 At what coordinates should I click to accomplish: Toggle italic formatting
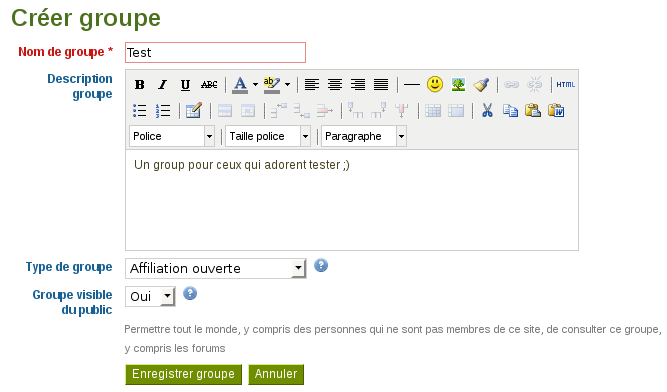(x=162, y=85)
